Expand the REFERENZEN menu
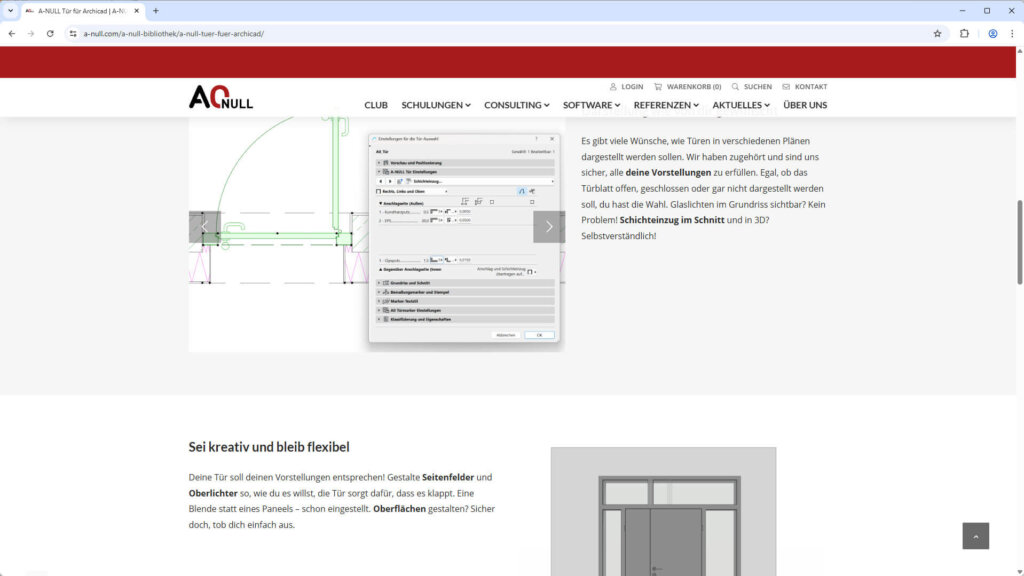 666,104
